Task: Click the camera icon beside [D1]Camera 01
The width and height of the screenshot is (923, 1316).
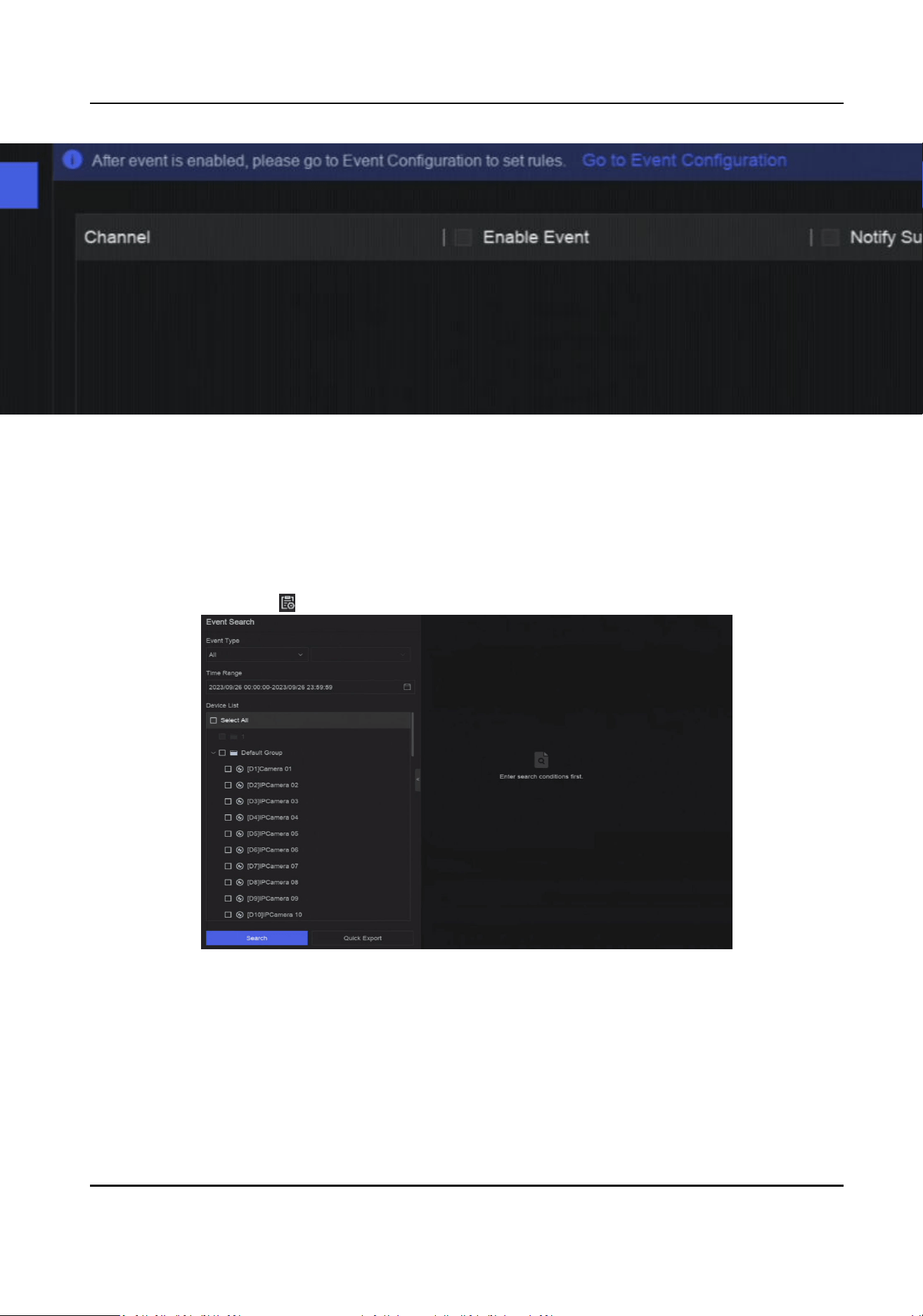Action: coord(240,769)
